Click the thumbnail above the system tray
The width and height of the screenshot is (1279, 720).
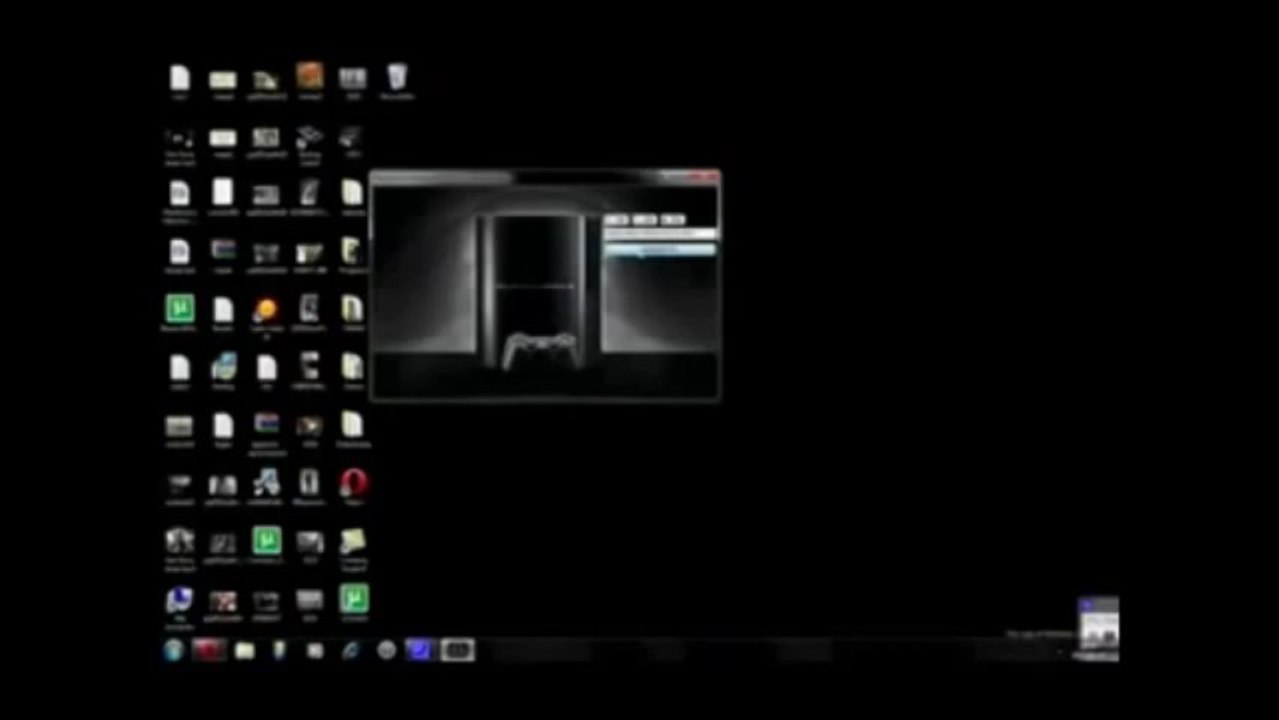pos(1098,625)
